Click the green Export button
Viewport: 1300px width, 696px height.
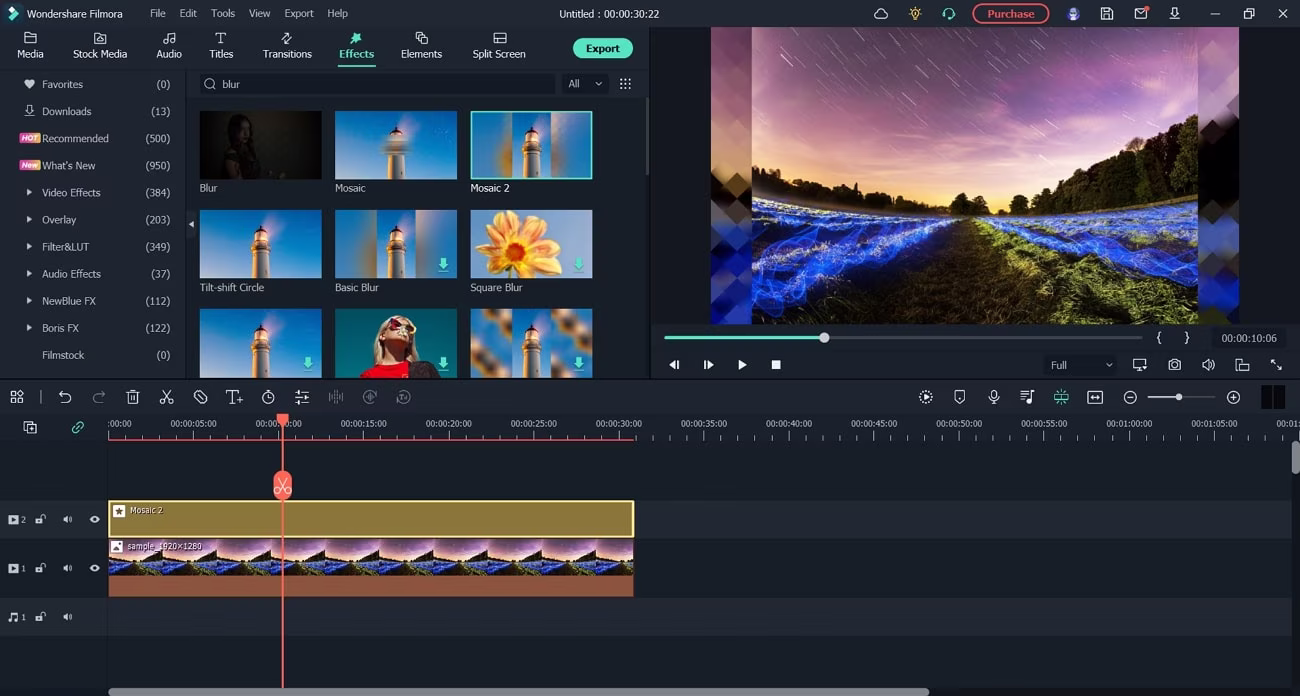602,48
